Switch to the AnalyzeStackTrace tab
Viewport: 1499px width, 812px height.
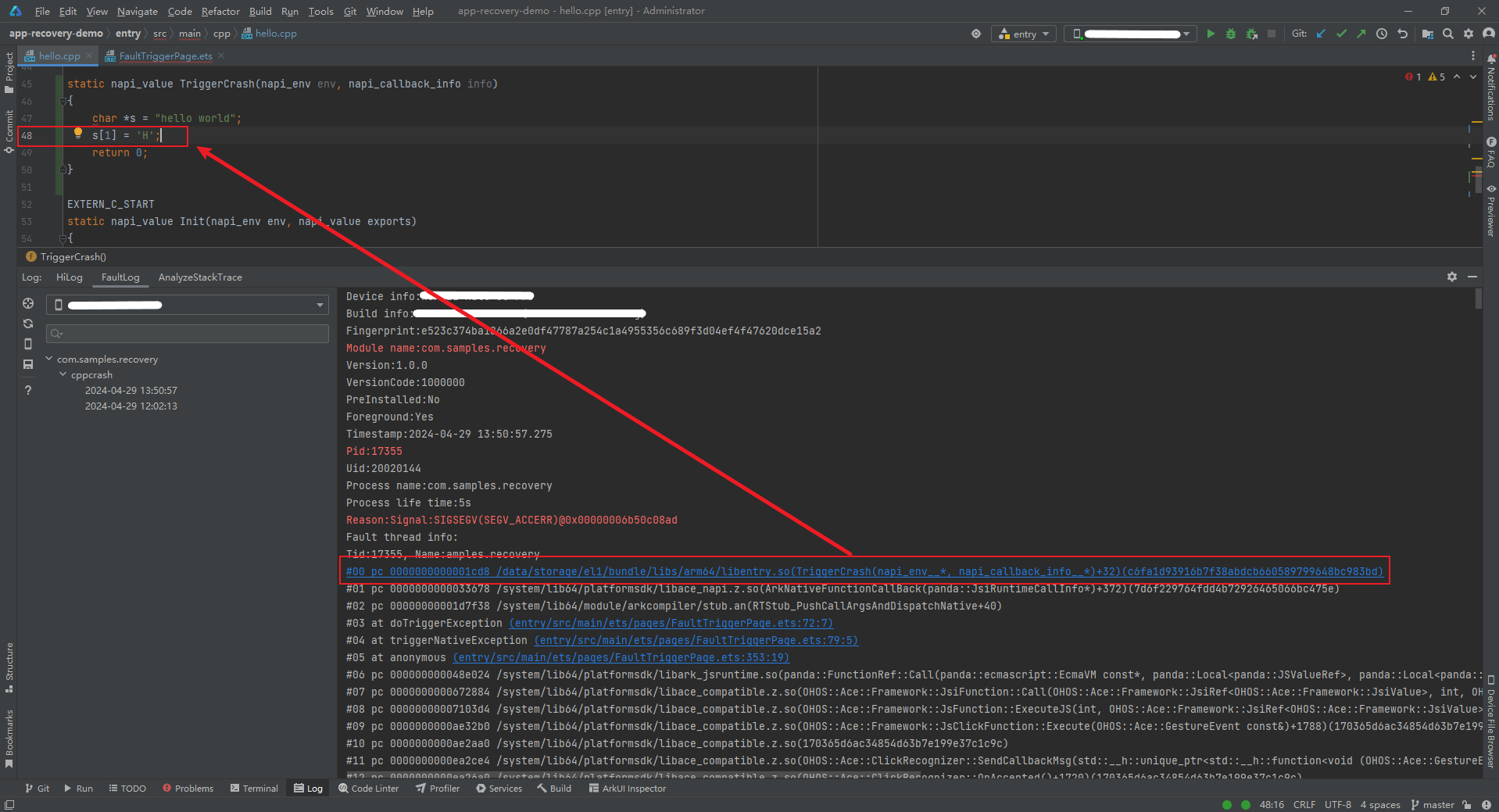point(200,277)
